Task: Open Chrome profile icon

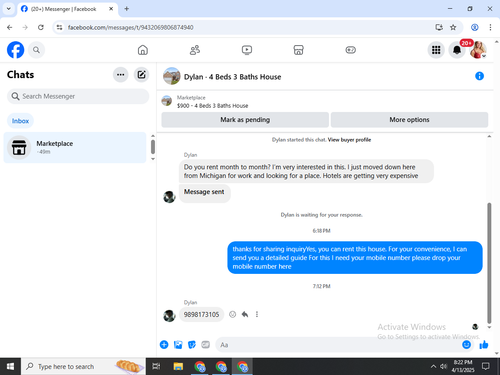Action: pyautogui.click(x=475, y=27)
